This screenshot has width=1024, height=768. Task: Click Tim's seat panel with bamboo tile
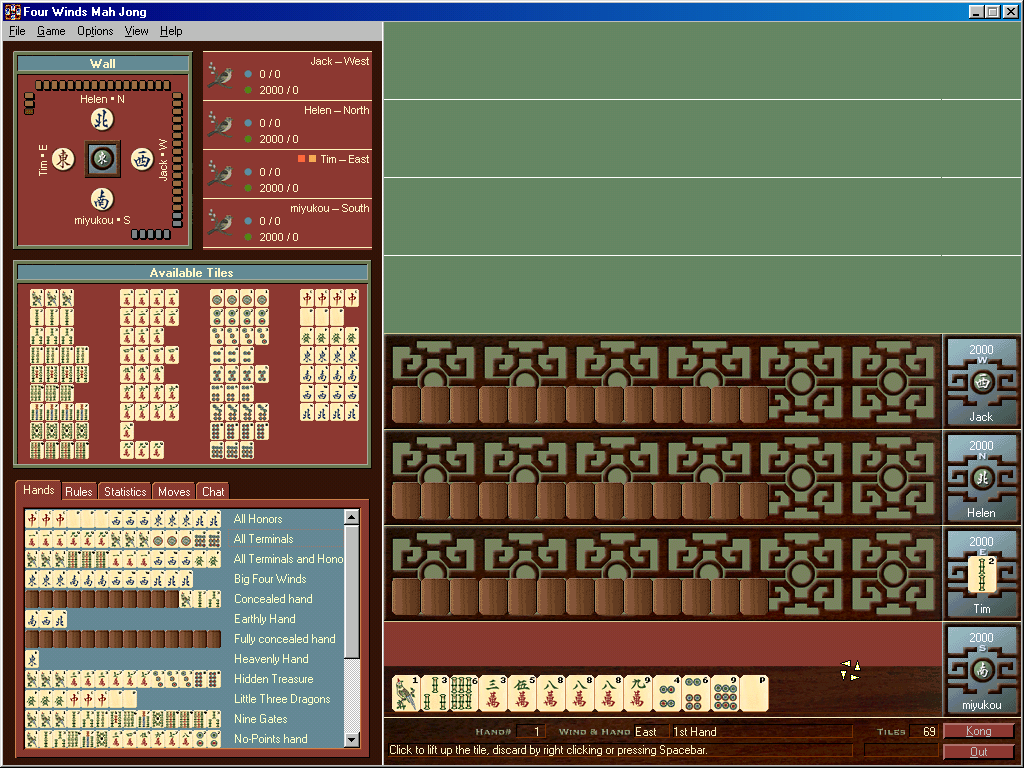981,574
